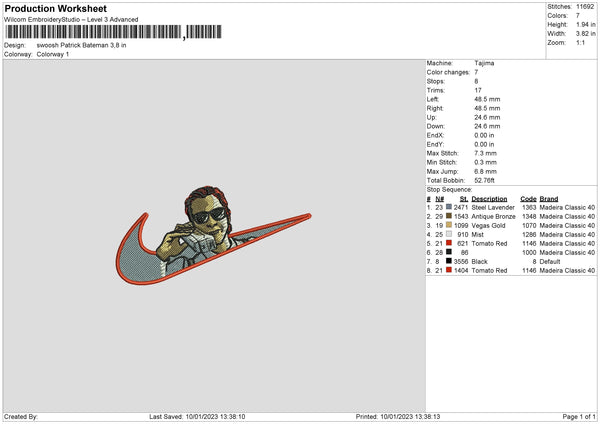Viewport: 600px width, 424px height.
Task: Click the Stitches count 11692
Action: (x=585, y=7)
